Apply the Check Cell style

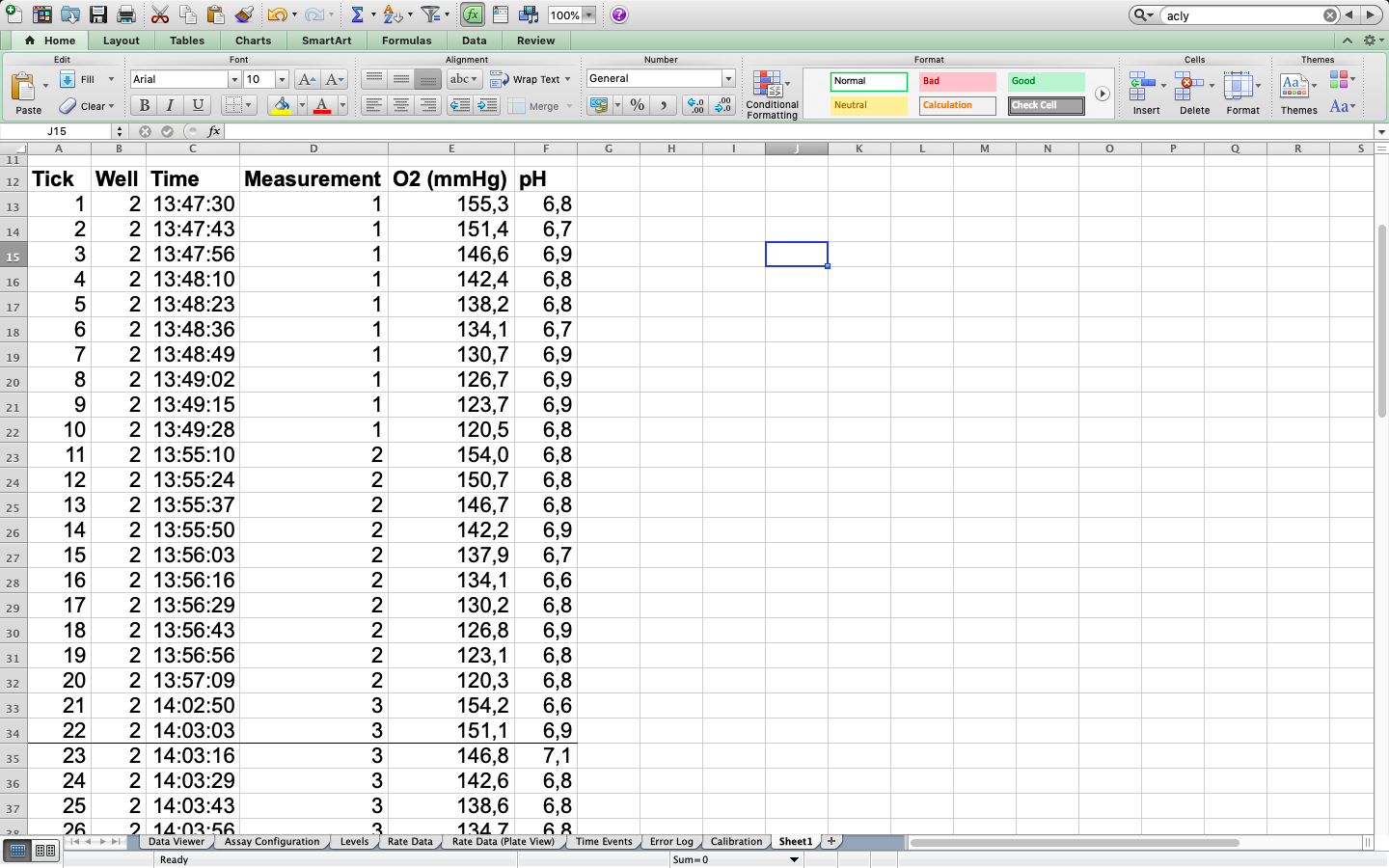coord(1046,105)
